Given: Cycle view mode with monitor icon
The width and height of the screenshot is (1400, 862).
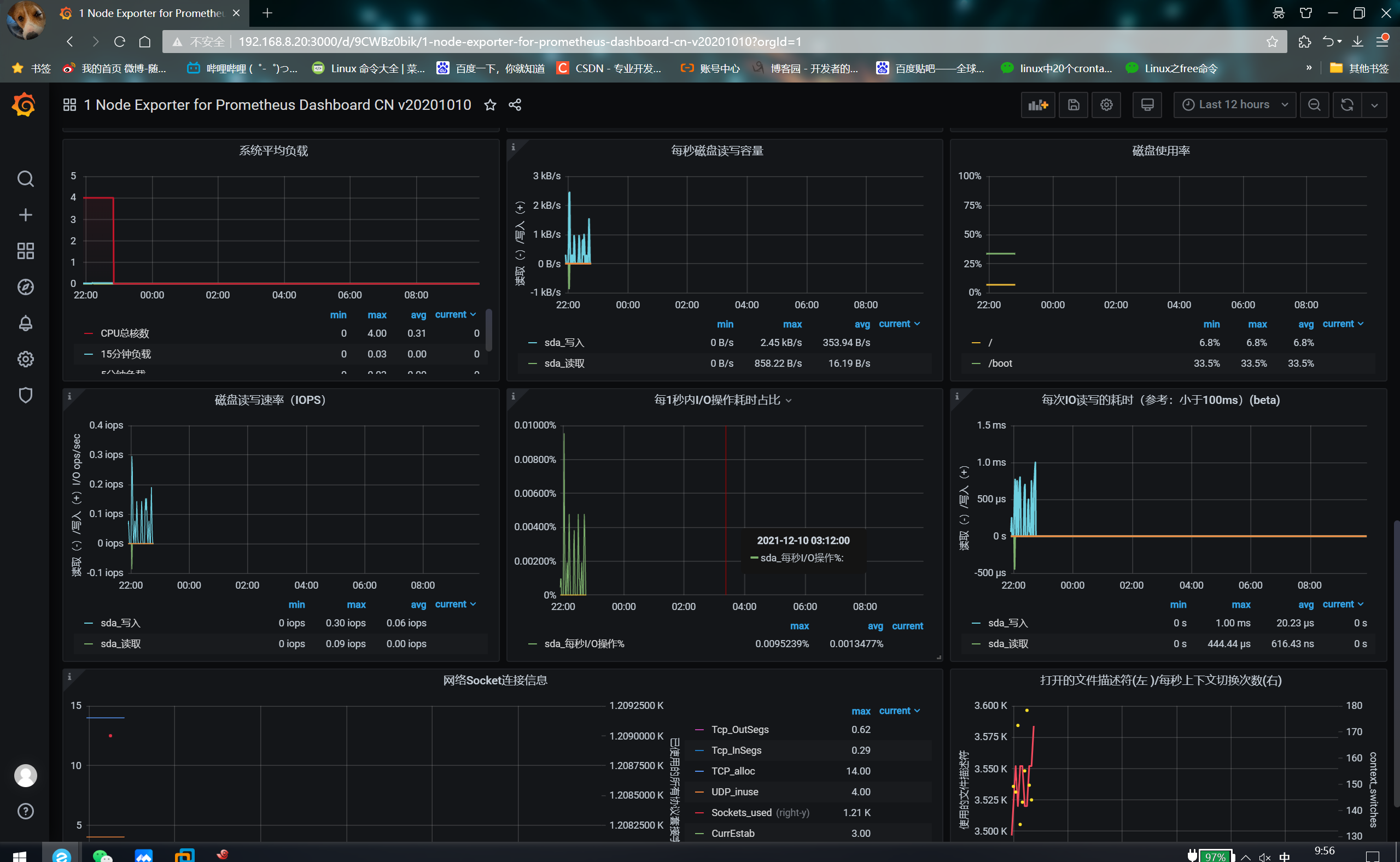Looking at the screenshot, I should click(1147, 105).
